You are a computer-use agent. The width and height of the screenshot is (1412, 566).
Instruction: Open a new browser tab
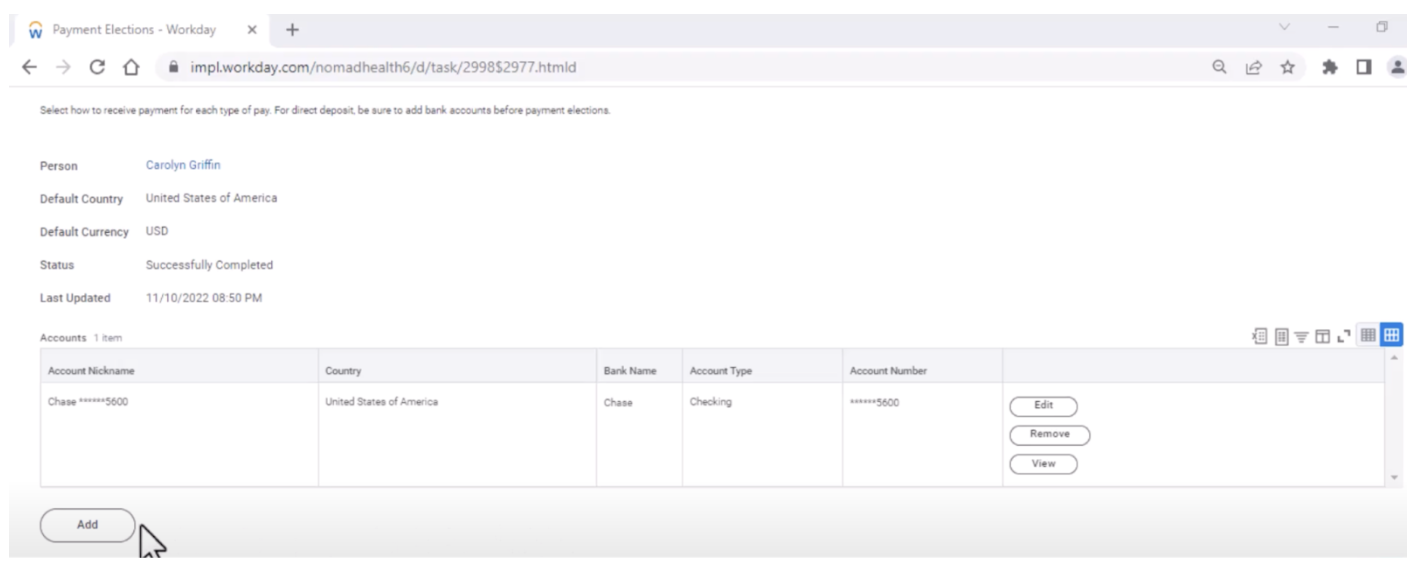pos(293,30)
